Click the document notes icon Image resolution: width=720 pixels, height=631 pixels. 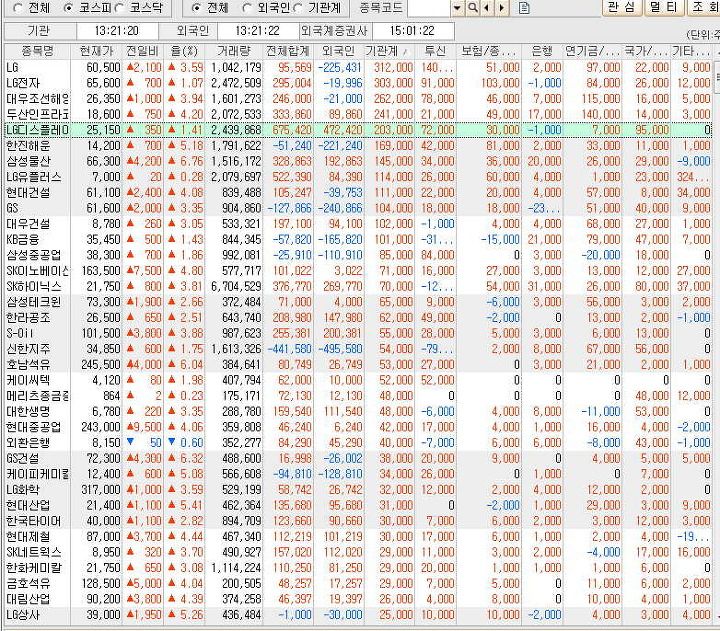tap(524, 8)
